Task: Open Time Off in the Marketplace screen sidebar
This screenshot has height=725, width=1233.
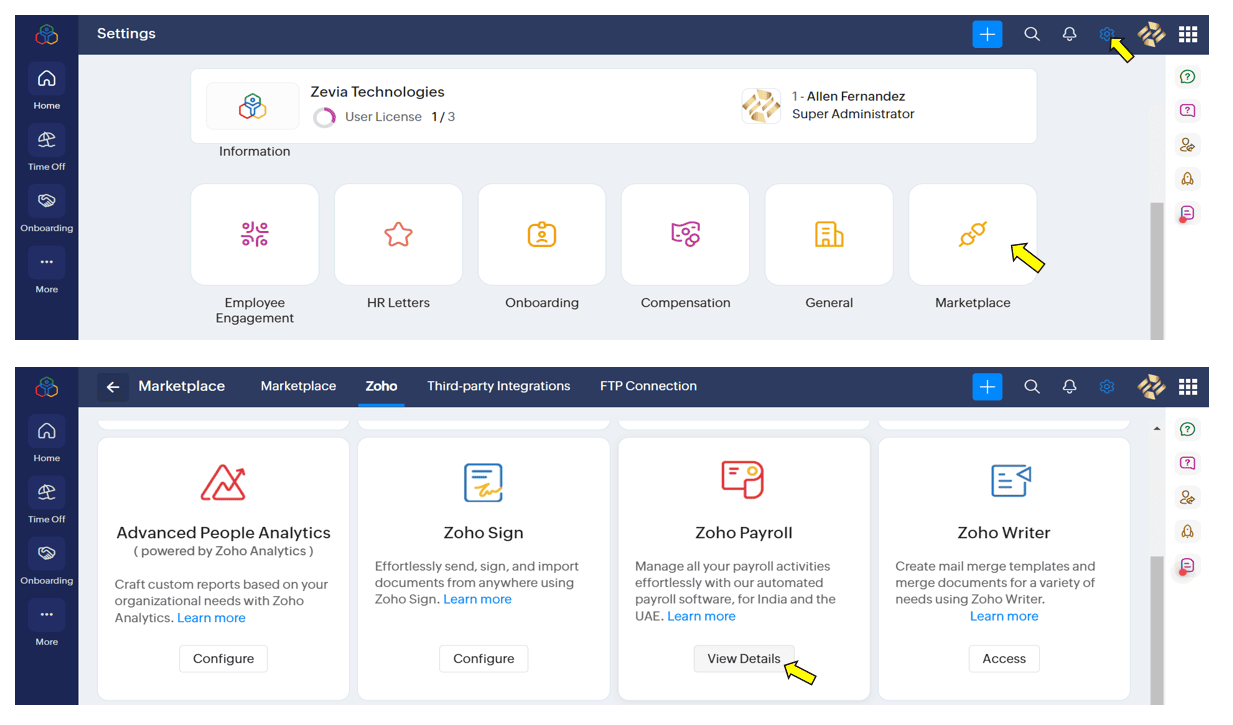Action: pyautogui.click(x=47, y=502)
